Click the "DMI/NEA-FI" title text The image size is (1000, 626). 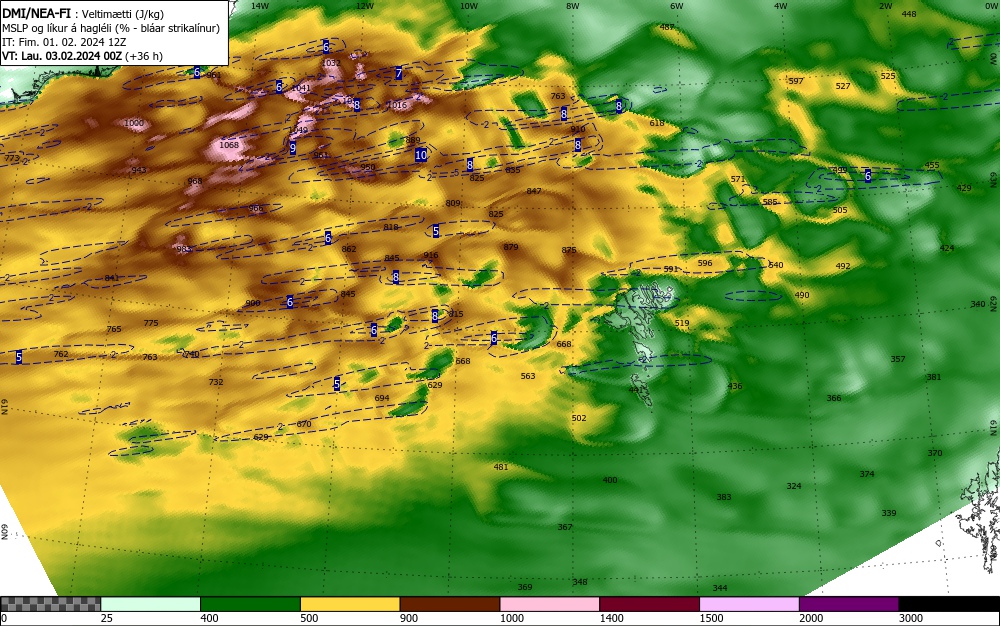(36, 14)
